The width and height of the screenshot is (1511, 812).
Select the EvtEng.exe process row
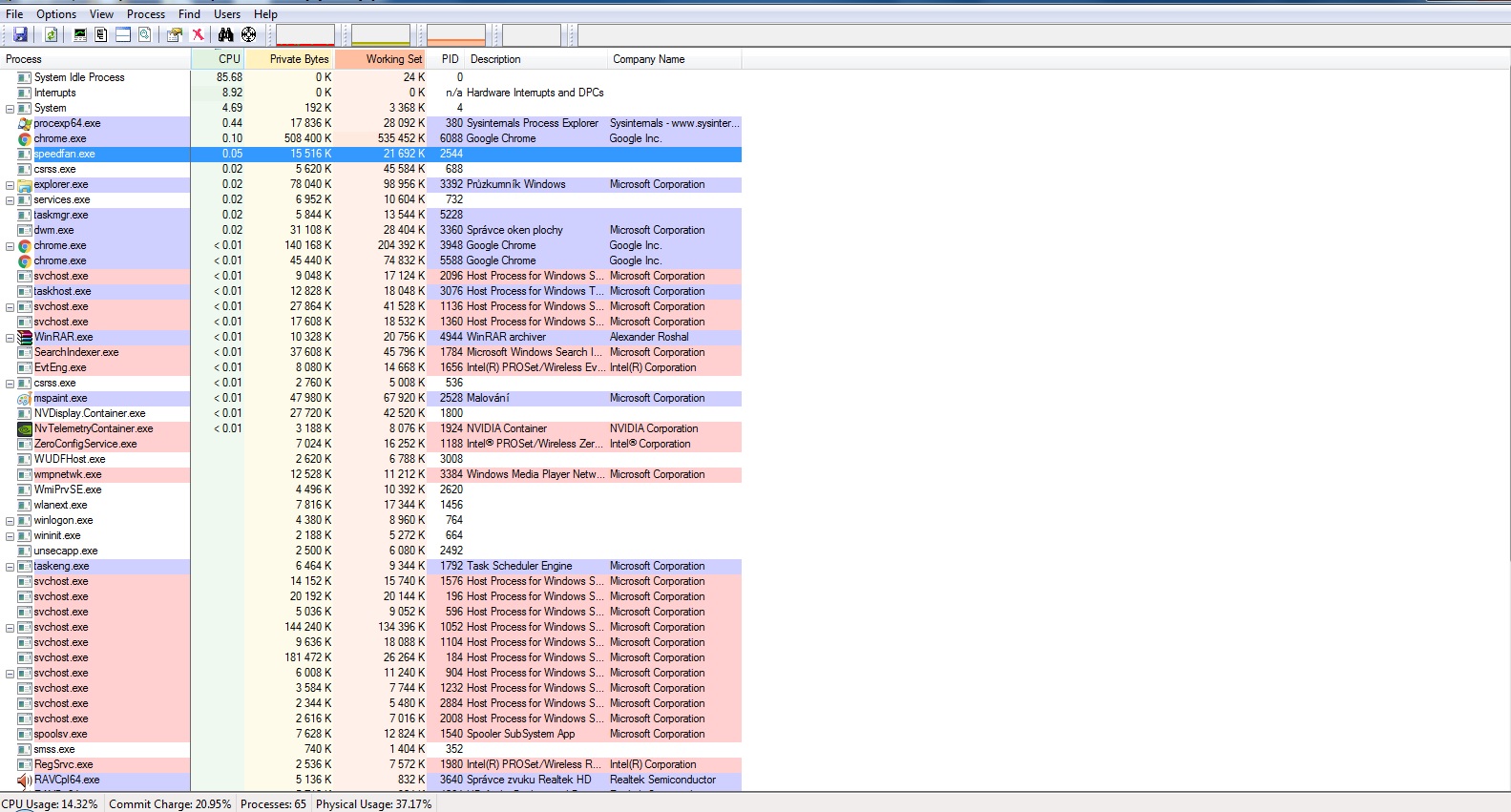coord(370,367)
